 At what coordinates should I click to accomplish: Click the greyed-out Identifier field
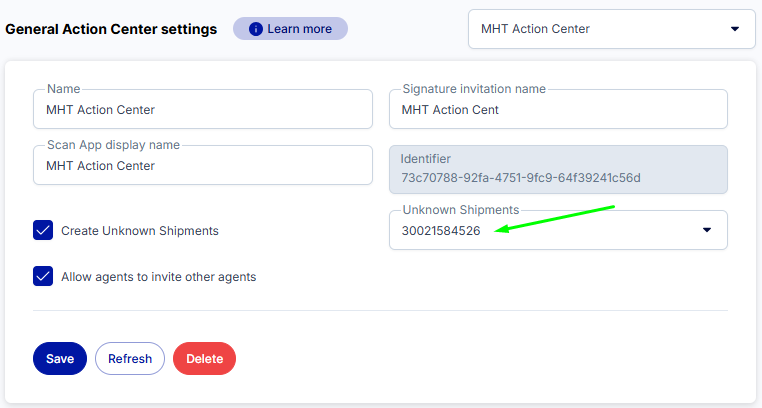click(558, 170)
